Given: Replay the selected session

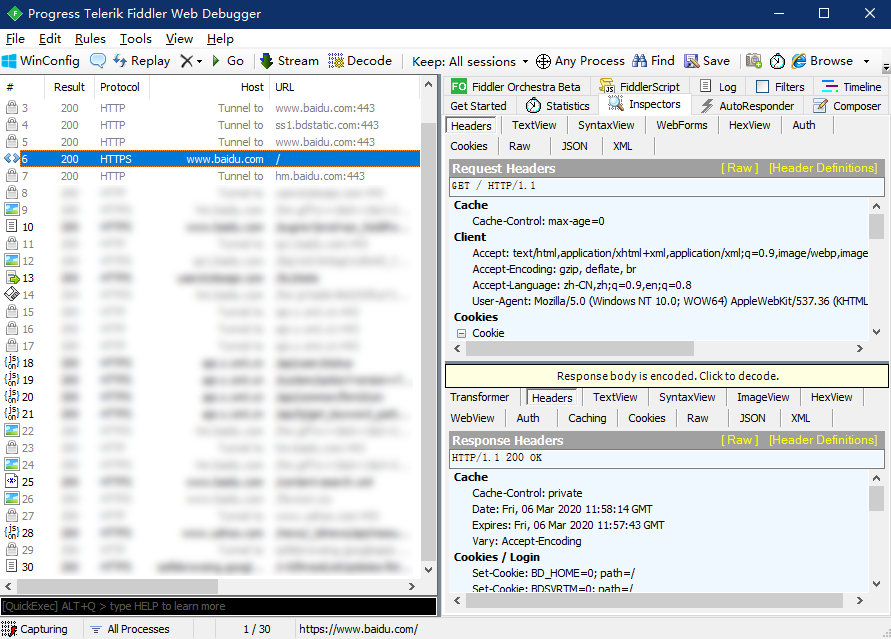Looking at the screenshot, I should pos(141,61).
